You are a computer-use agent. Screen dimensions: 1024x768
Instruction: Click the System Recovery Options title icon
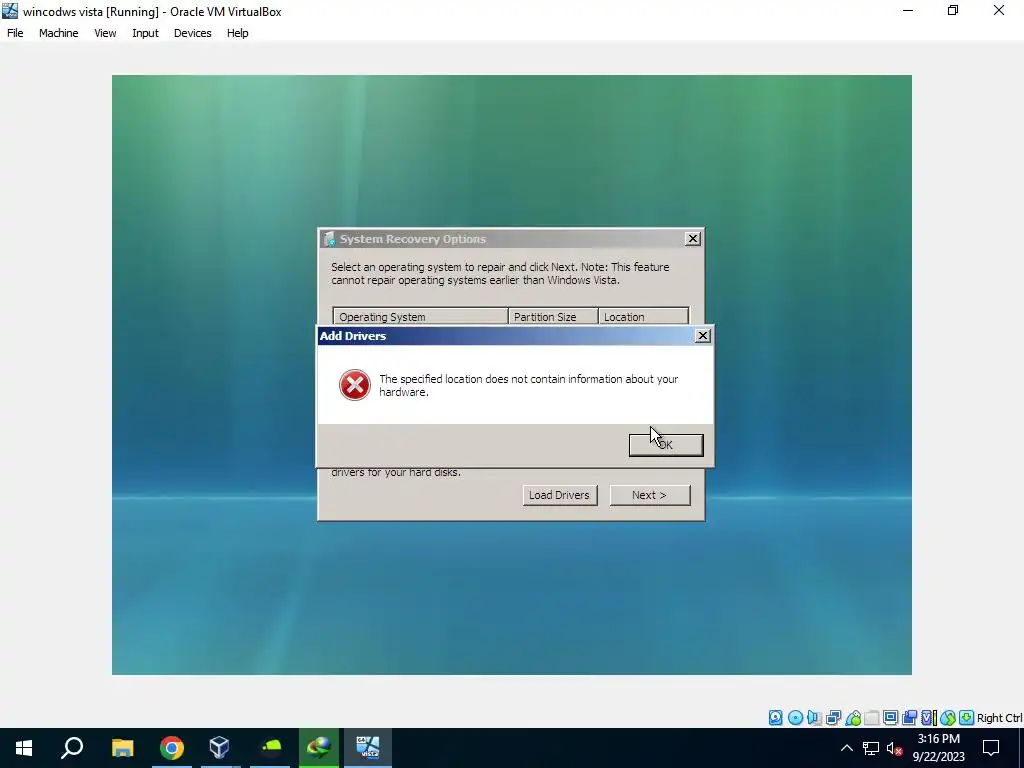(330, 239)
